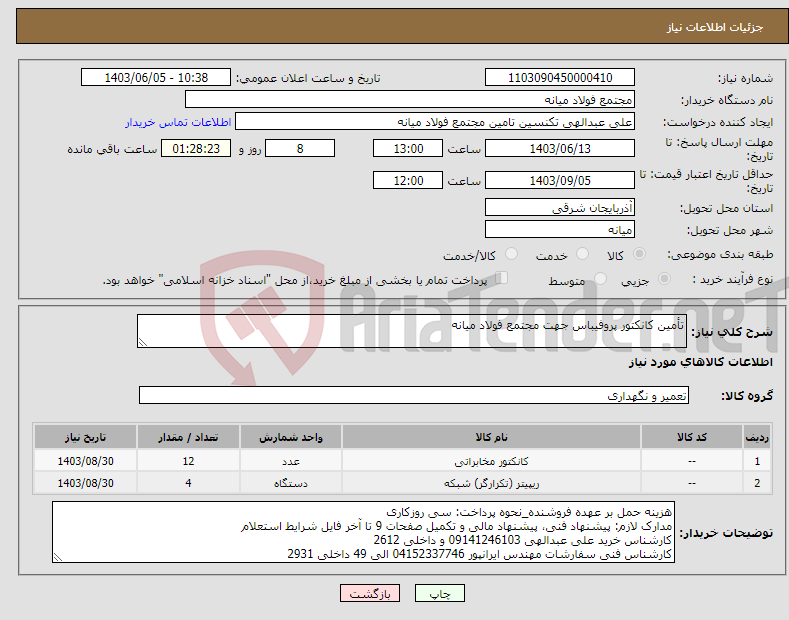
Task: Click remaining time field 01:28:23
Action: pyautogui.click(x=196, y=148)
